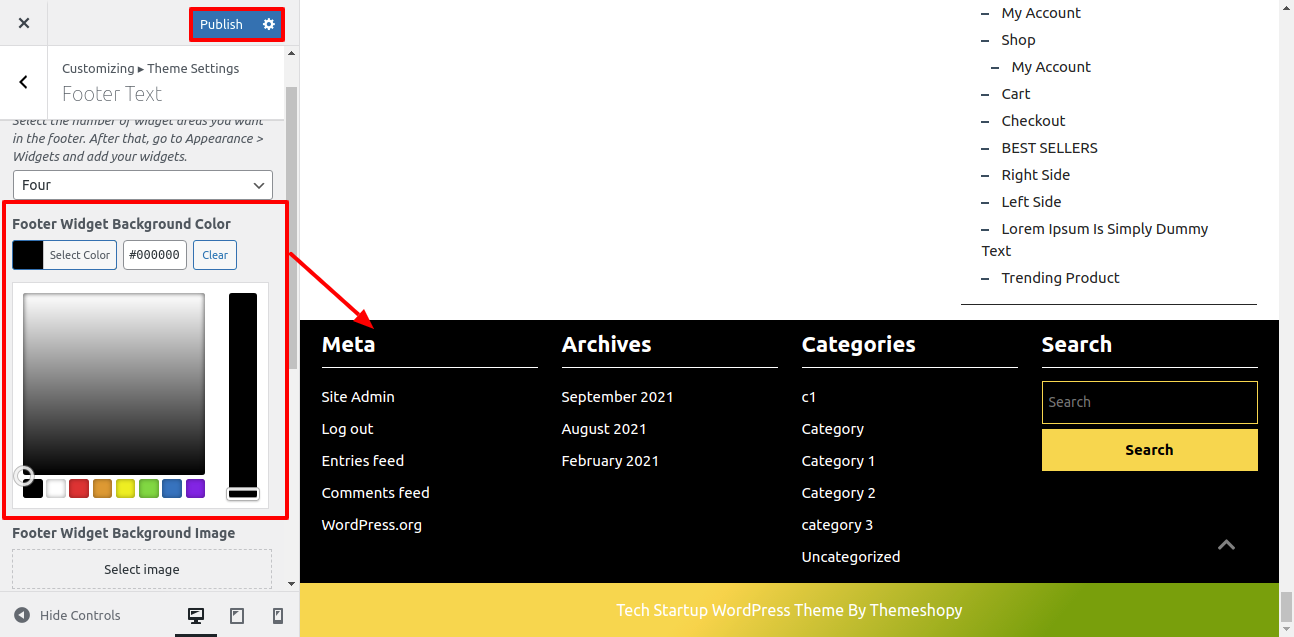
Task: Go back using the left chevron arrow
Action: pyautogui.click(x=24, y=82)
